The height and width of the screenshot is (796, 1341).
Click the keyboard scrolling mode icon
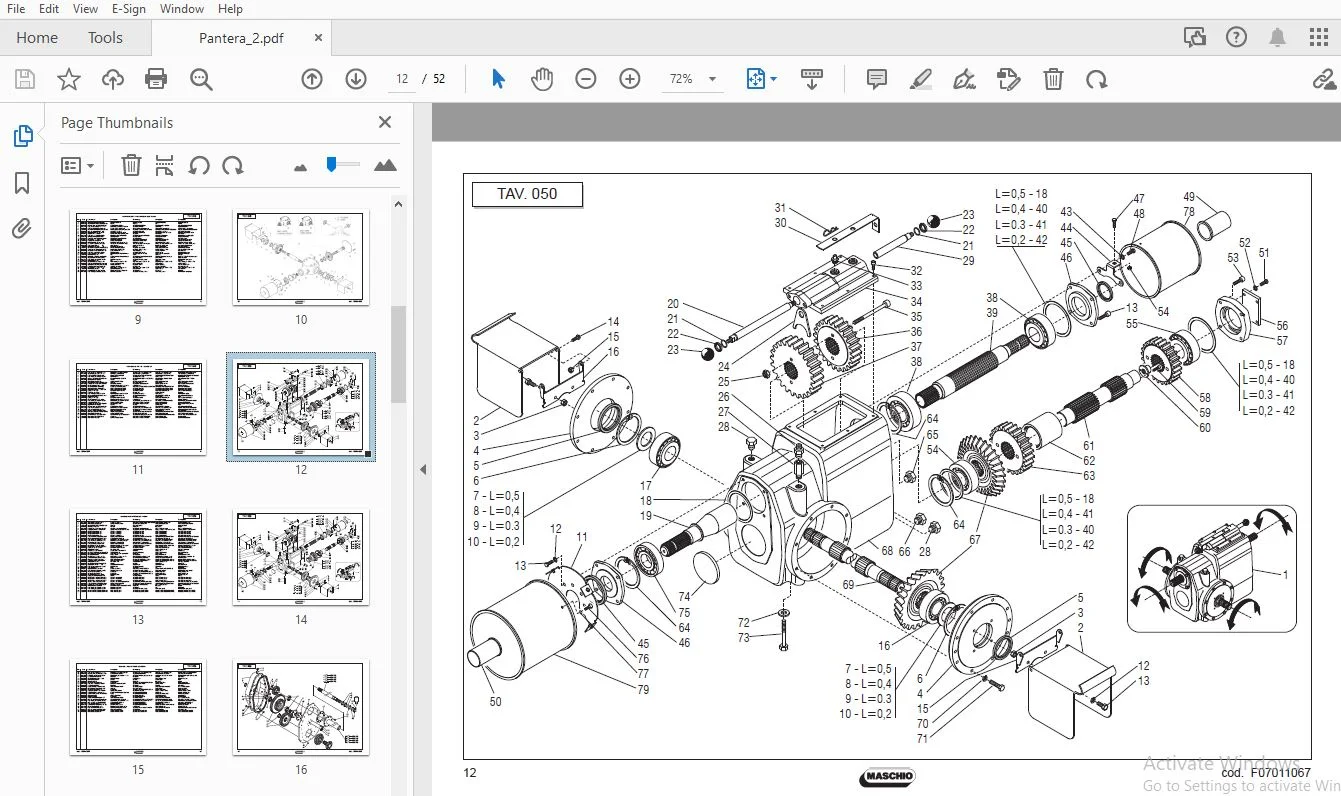click(x=812, y=79)
